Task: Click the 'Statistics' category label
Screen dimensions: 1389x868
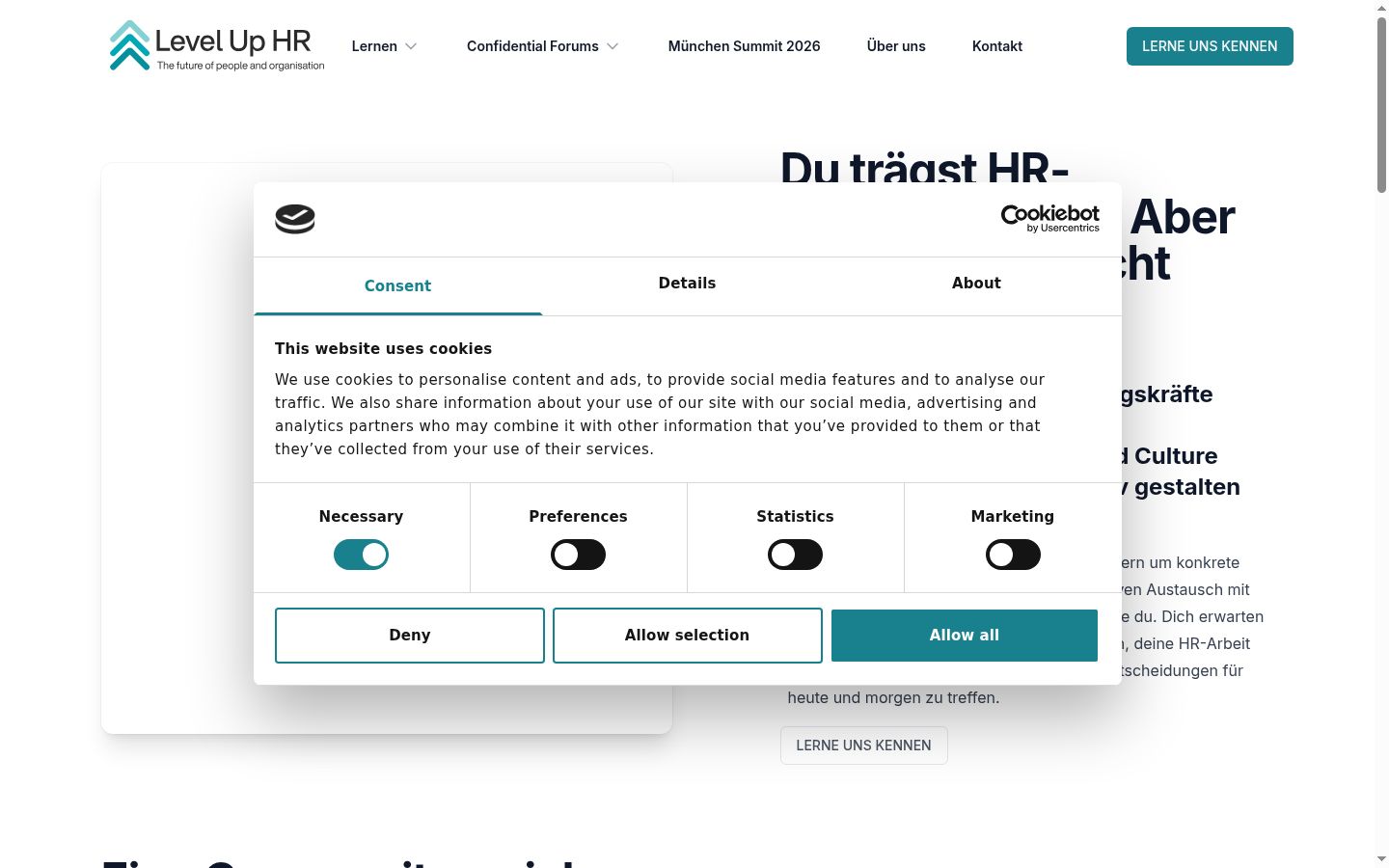Action: click(795, 517)
